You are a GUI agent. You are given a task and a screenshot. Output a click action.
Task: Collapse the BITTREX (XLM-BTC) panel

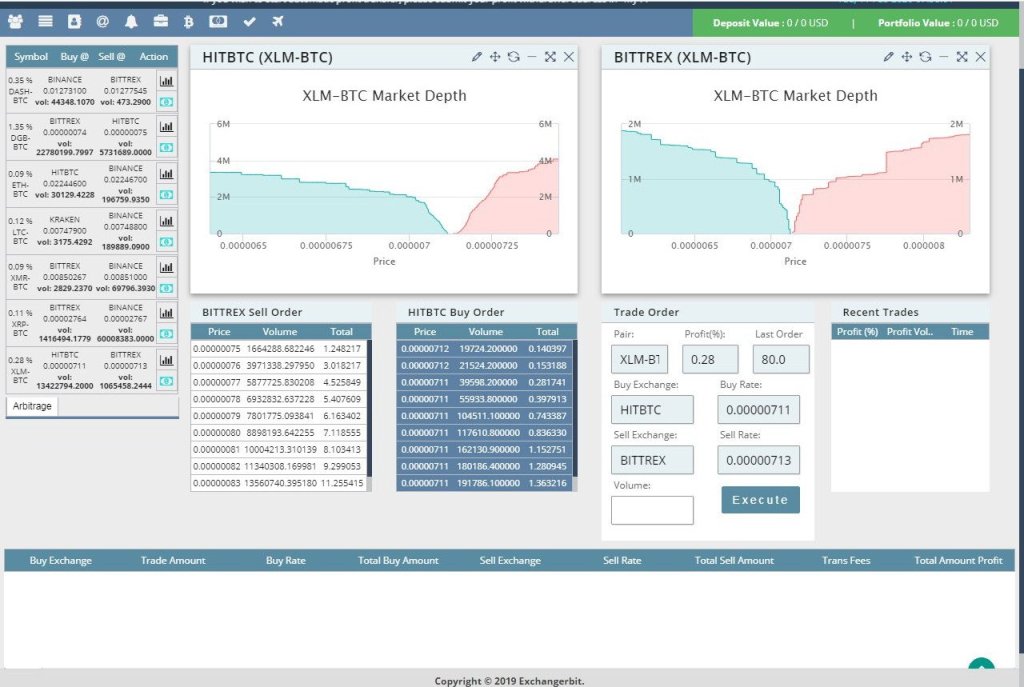(x=943, y=57)
